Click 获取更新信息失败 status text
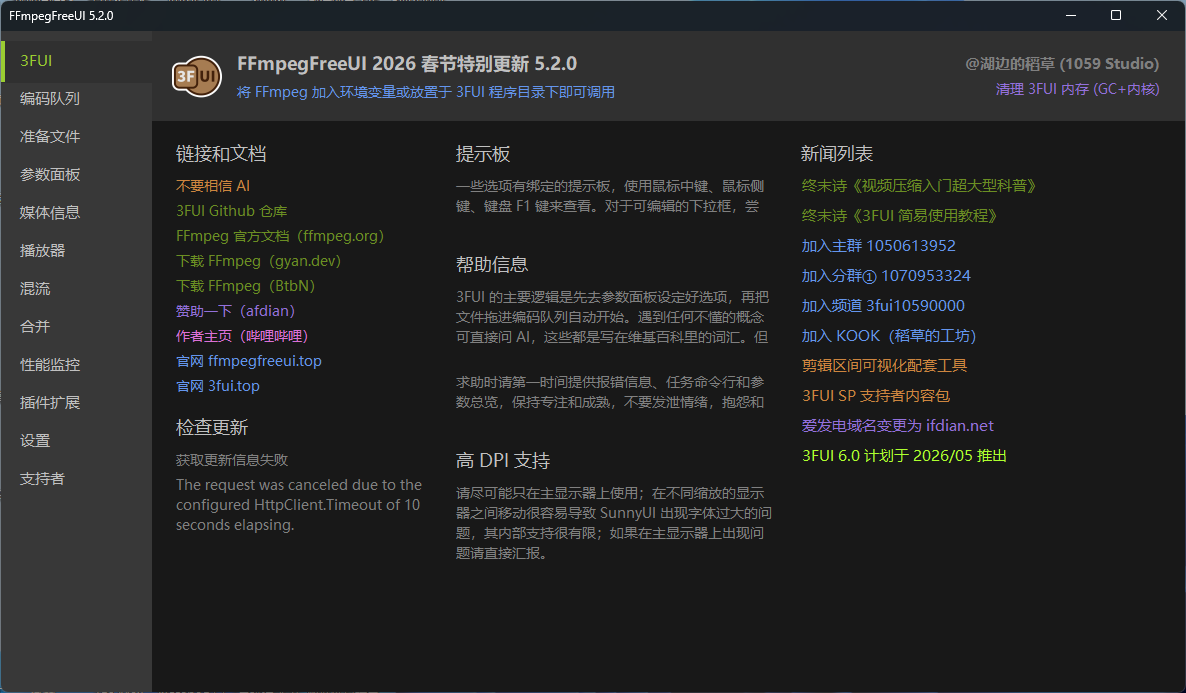This screenshot has height=693, width=1186. click(x=231, y=460)
